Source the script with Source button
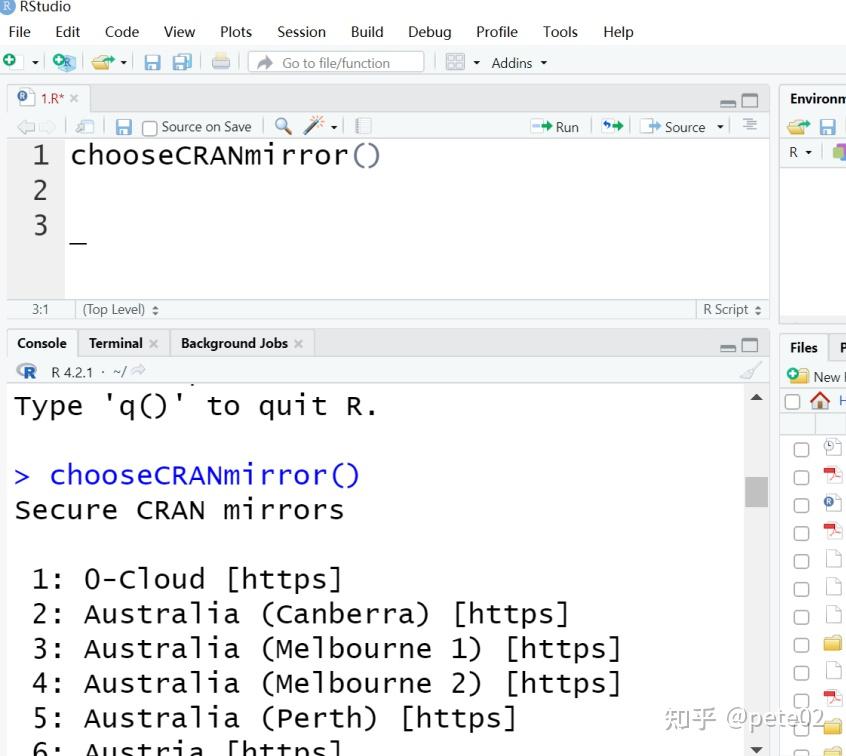Screen dimensions: 846x756 pyautogui.click(x=673, y=127)
